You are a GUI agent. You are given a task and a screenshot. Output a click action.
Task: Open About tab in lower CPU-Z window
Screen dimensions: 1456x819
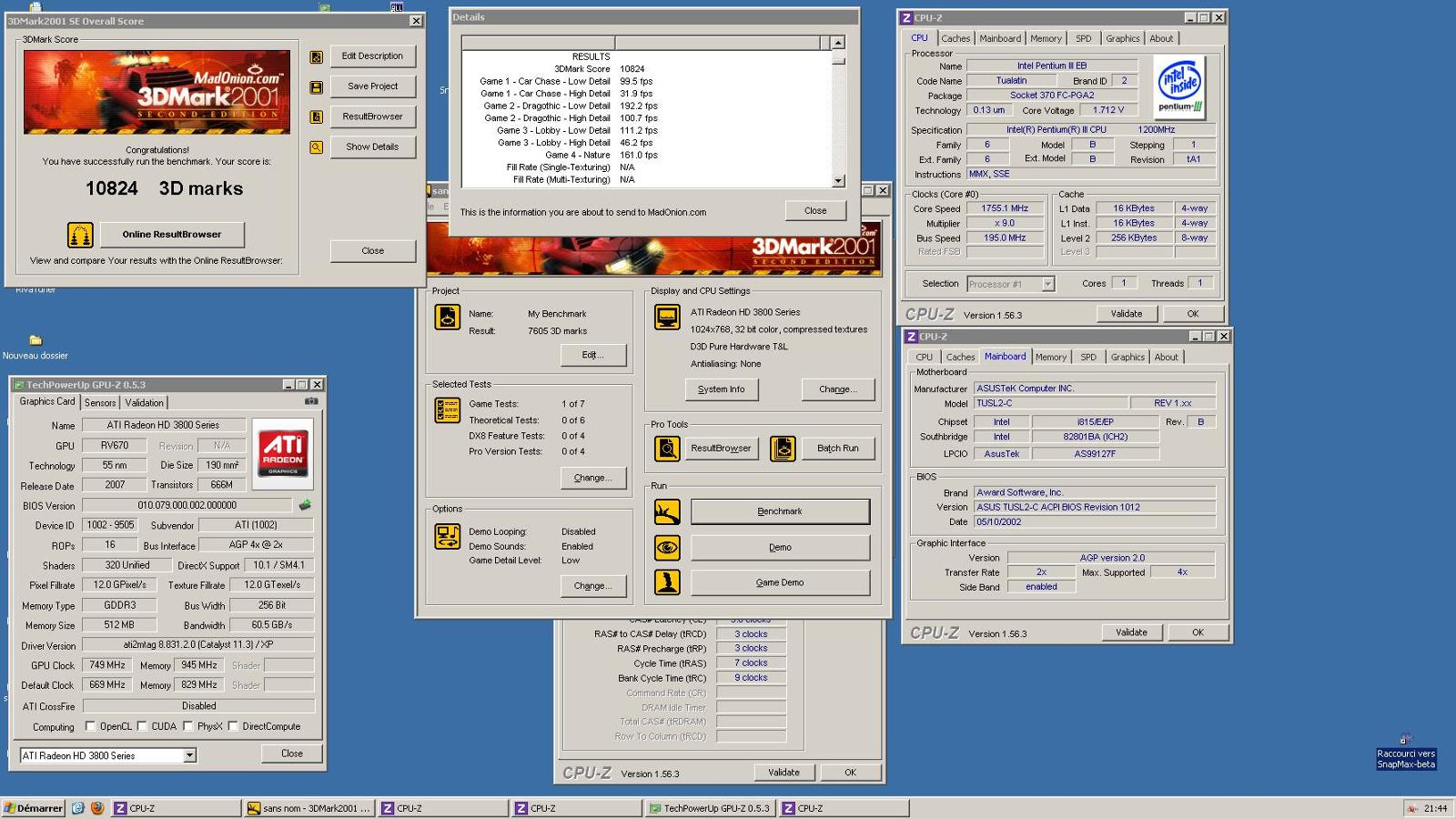click(x=1166, y=358)
